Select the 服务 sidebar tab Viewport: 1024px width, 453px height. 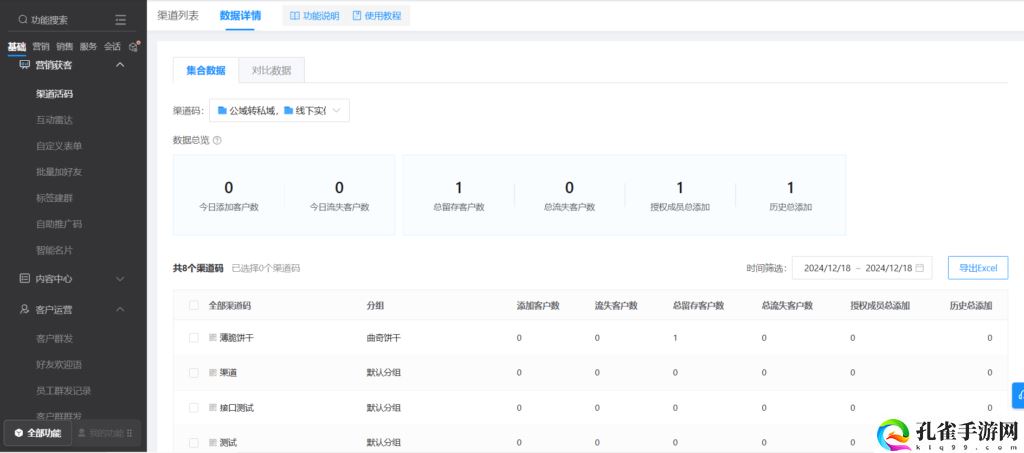[x=89, y=46]
